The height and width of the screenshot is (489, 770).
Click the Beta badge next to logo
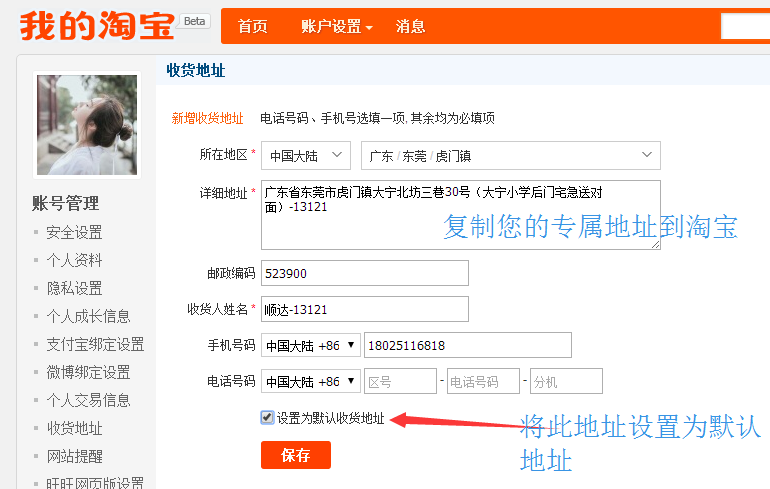coord(195,21)
